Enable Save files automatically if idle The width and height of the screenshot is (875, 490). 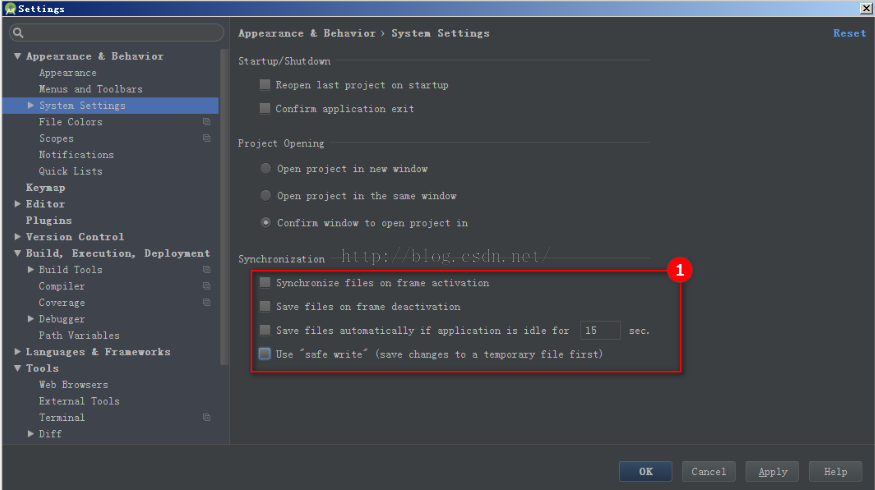[265, 330]
